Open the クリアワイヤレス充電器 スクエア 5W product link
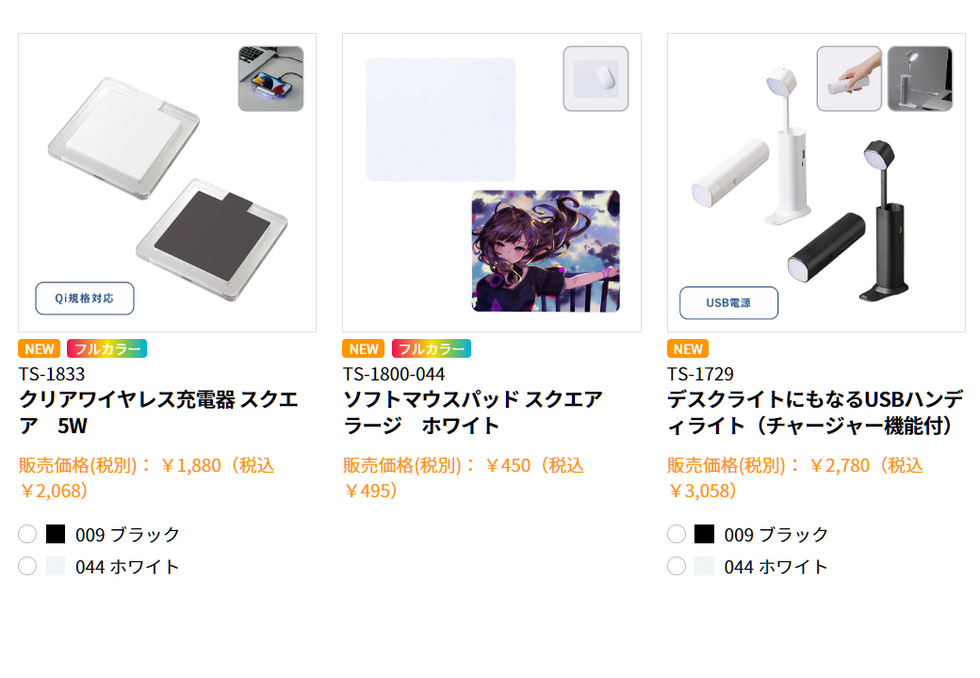 pyautogui.click(x=159, y=412)
